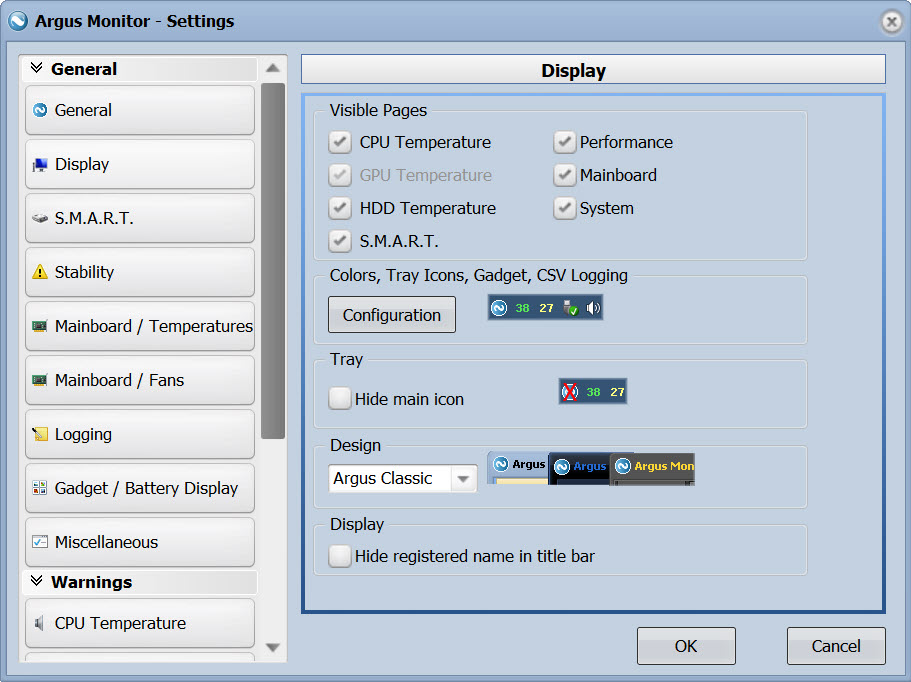
Task: Toggle the Mainboard page checkbox
Action: pos(564,175)
